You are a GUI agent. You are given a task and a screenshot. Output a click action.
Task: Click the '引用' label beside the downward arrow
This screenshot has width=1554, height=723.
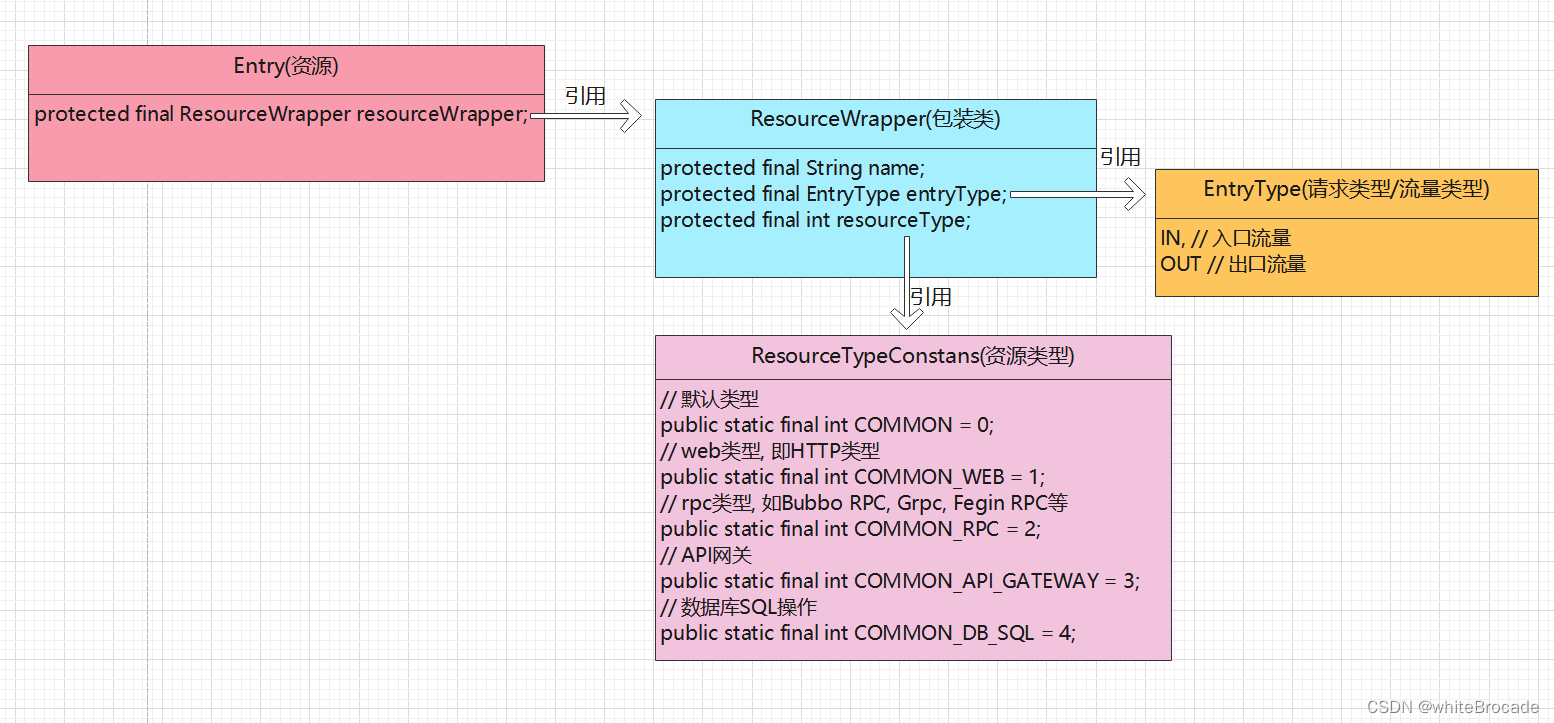pos(931,297)
